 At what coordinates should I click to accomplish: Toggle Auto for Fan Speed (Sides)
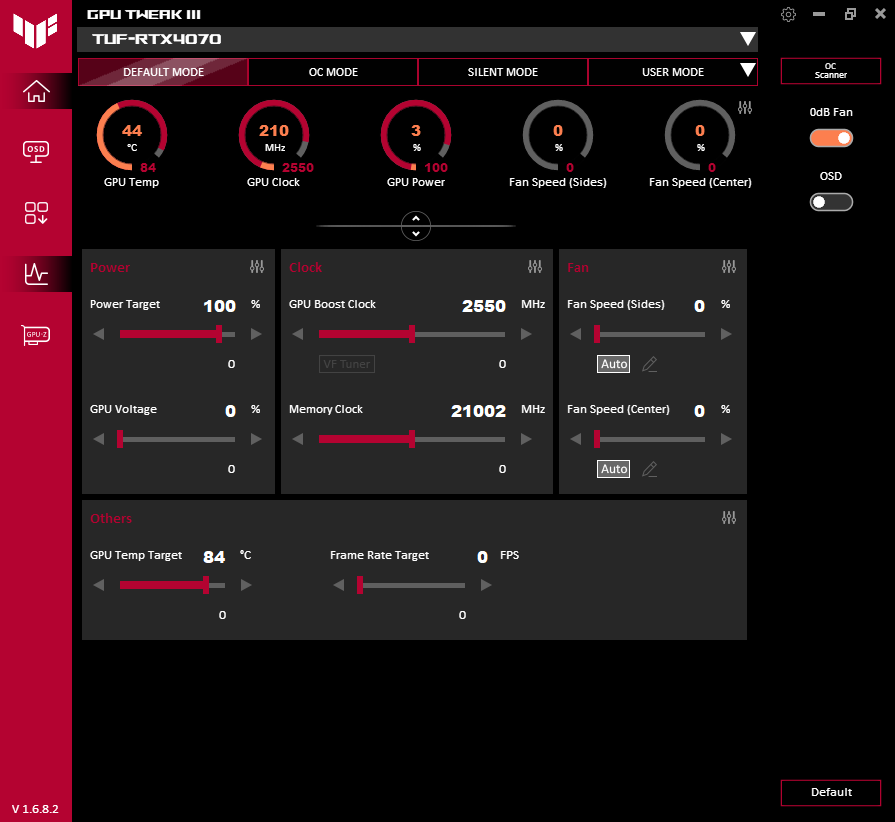[x=614, y=364]
